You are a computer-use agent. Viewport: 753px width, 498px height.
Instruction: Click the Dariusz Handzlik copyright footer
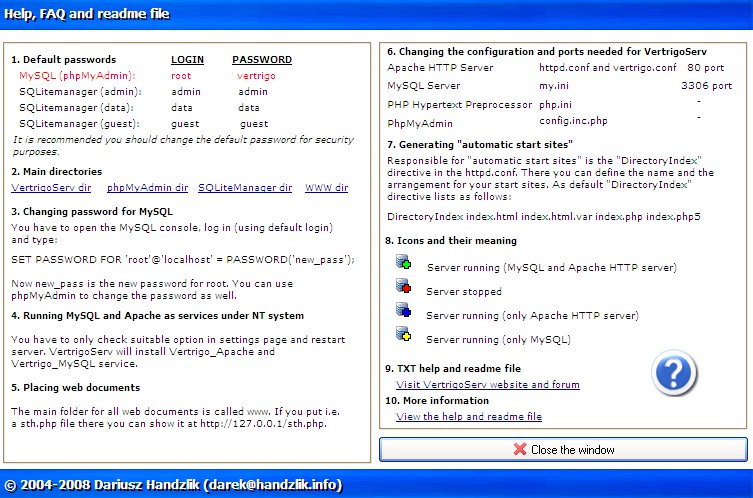click(174, 485)
